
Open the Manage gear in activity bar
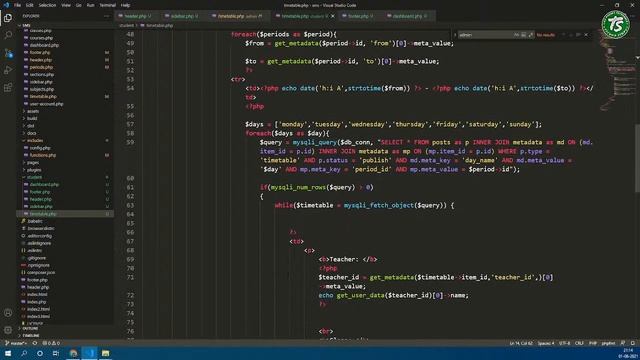(8, 330)
